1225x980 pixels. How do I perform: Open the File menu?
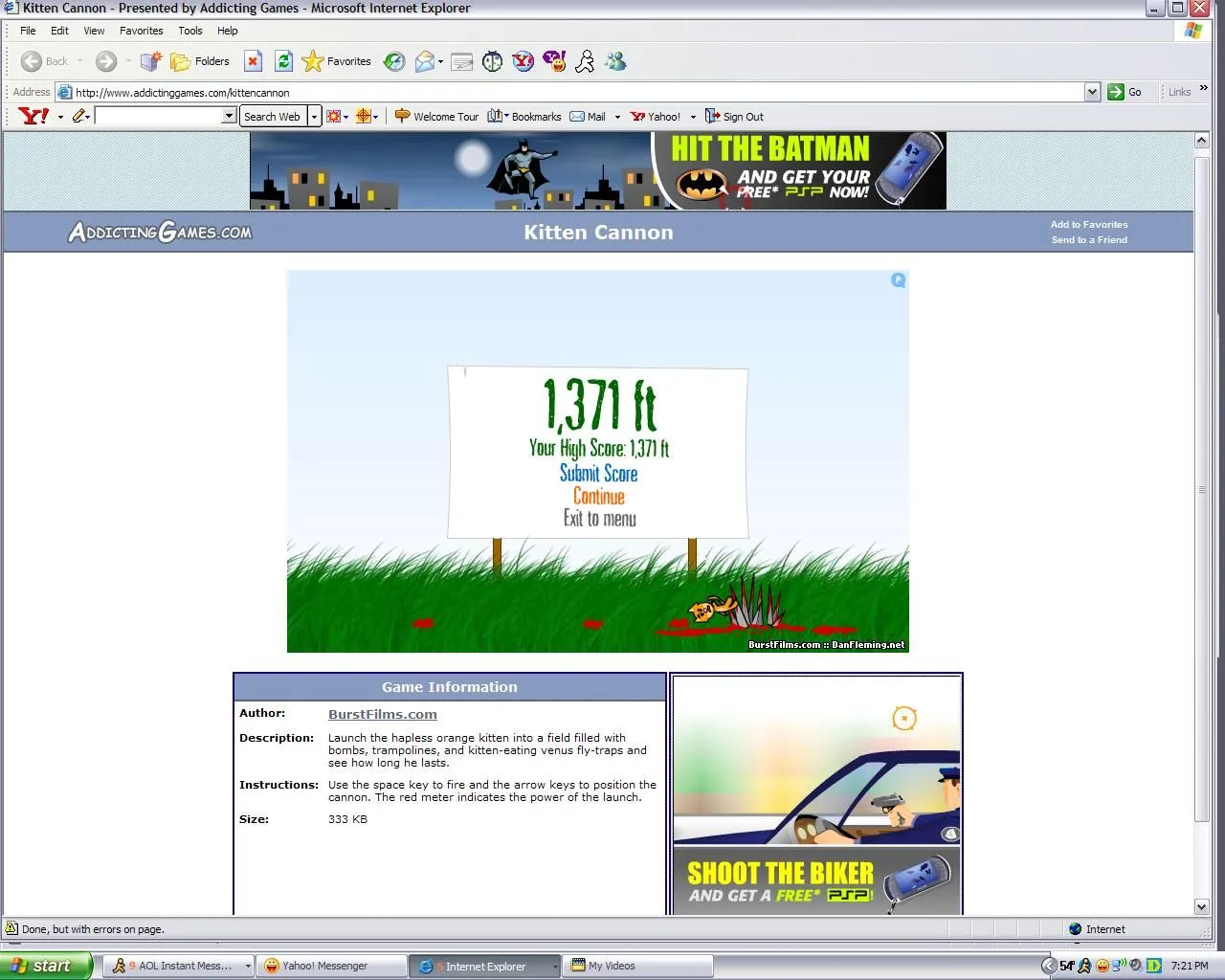[x=28, y=31]
